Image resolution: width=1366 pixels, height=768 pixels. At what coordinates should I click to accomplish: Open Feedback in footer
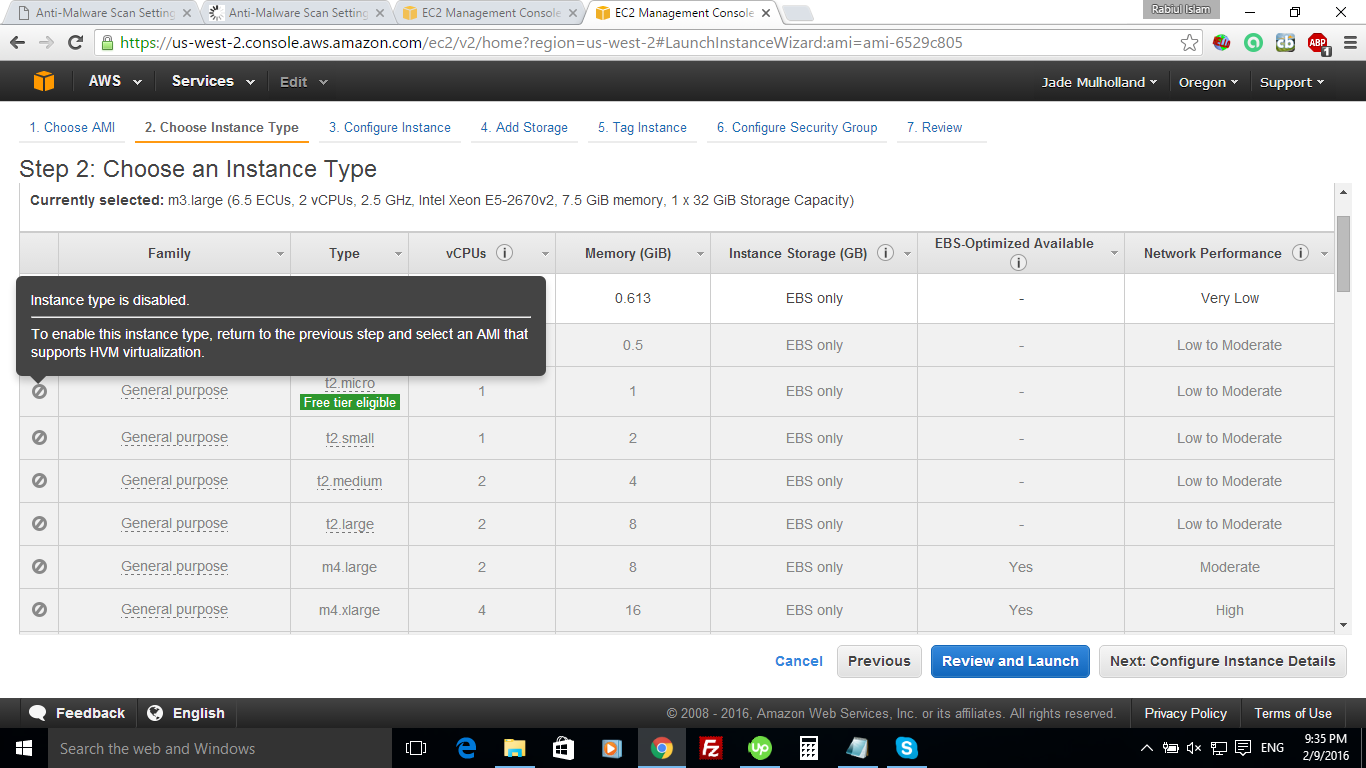pyautogui.click(x=77, y=713)
